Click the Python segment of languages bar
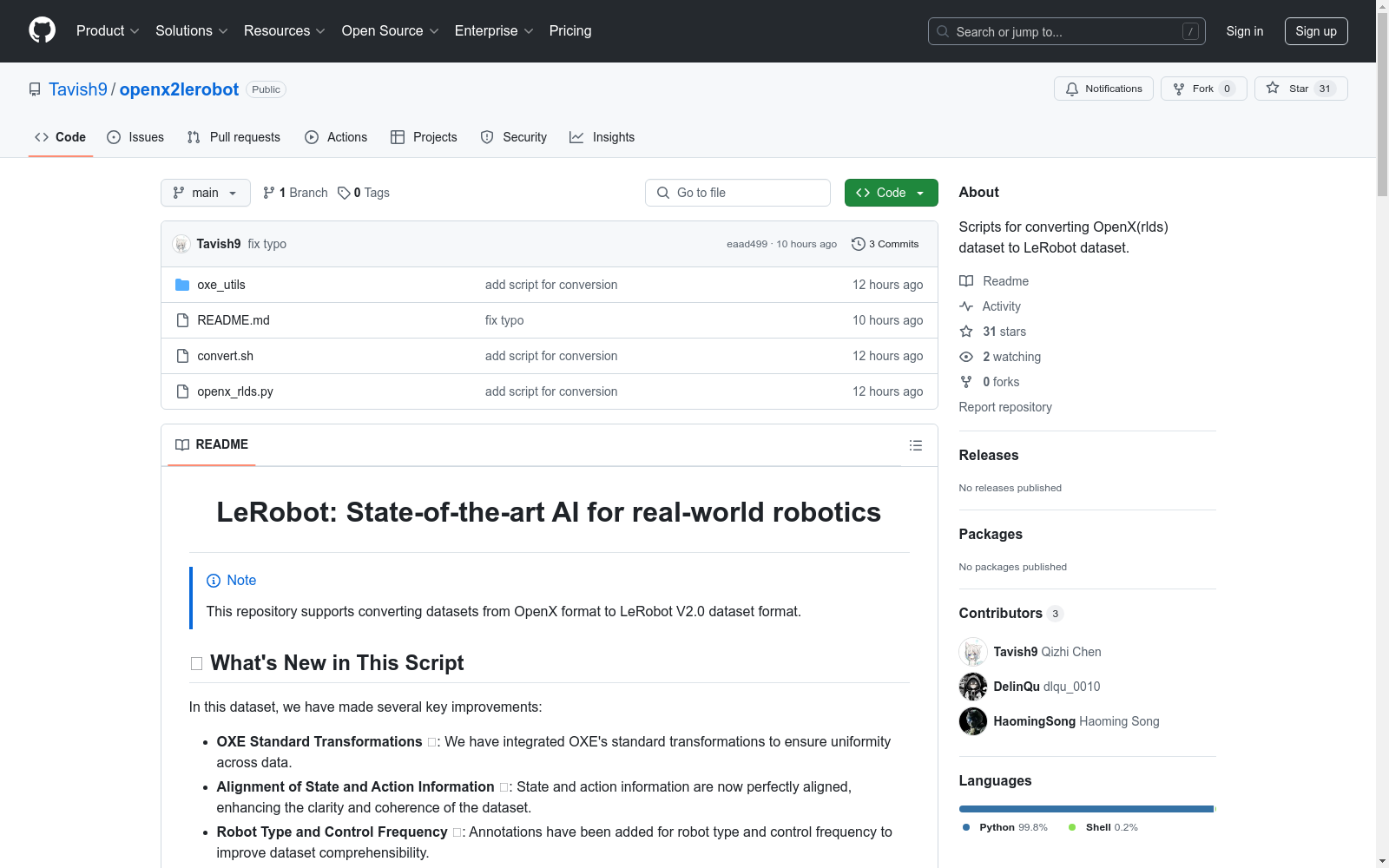1389x868 pixels. (x=1086, y=809)
